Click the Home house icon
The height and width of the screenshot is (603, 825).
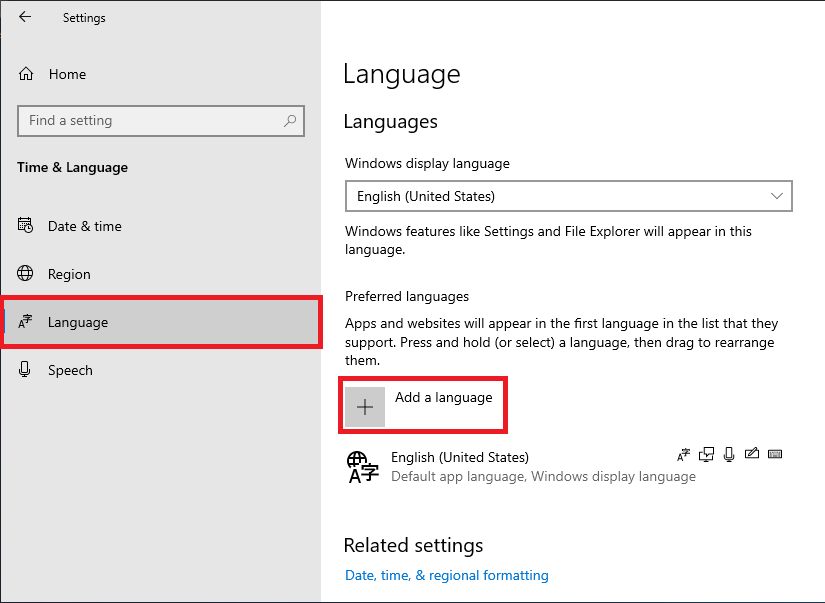point(26,74)
